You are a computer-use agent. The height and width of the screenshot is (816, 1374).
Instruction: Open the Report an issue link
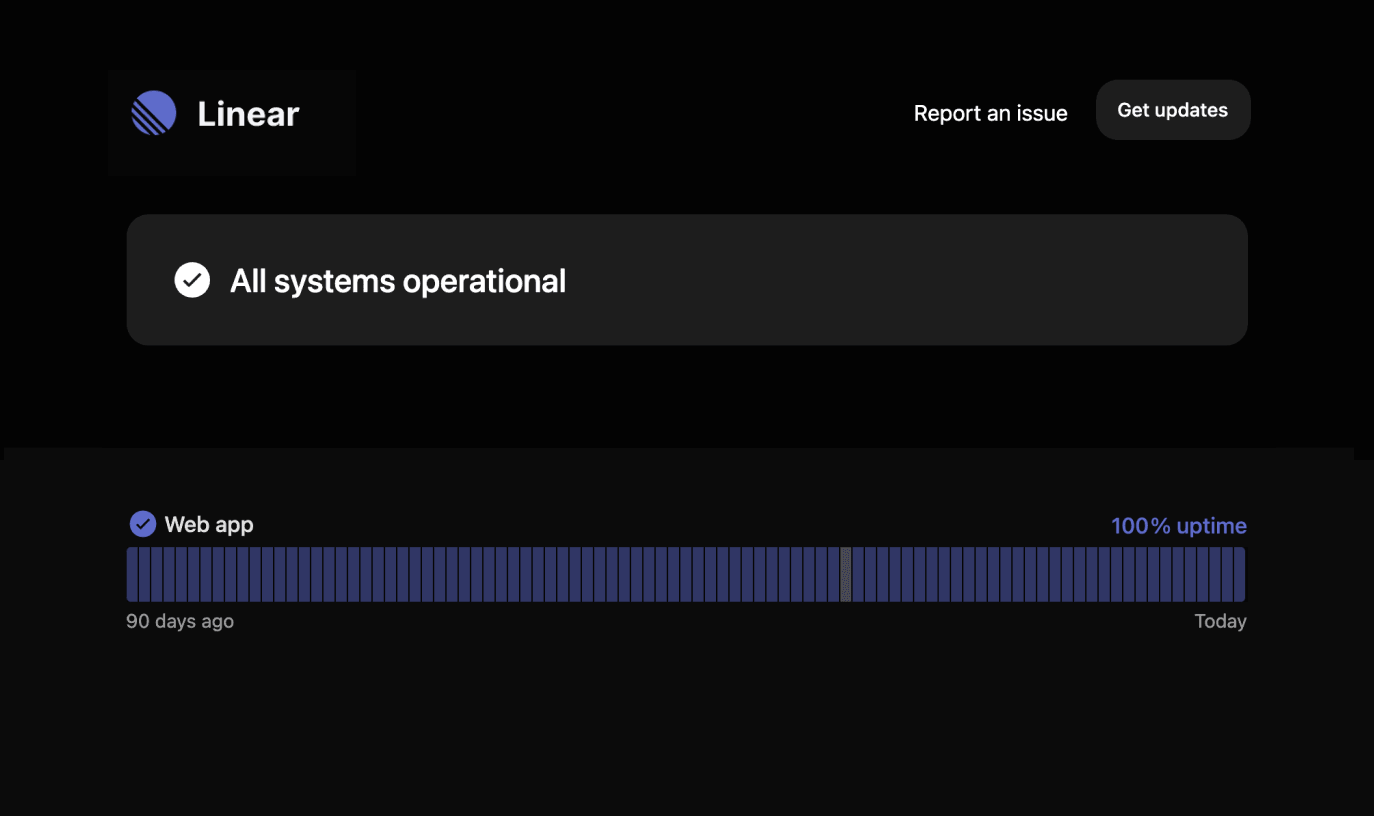pos(990,114)
